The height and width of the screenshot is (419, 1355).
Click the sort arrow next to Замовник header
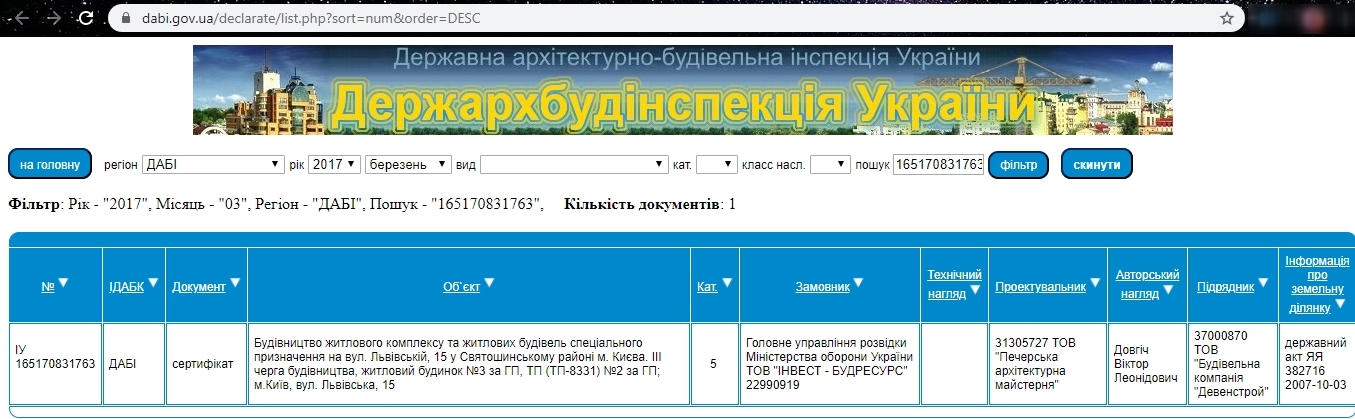859,284
